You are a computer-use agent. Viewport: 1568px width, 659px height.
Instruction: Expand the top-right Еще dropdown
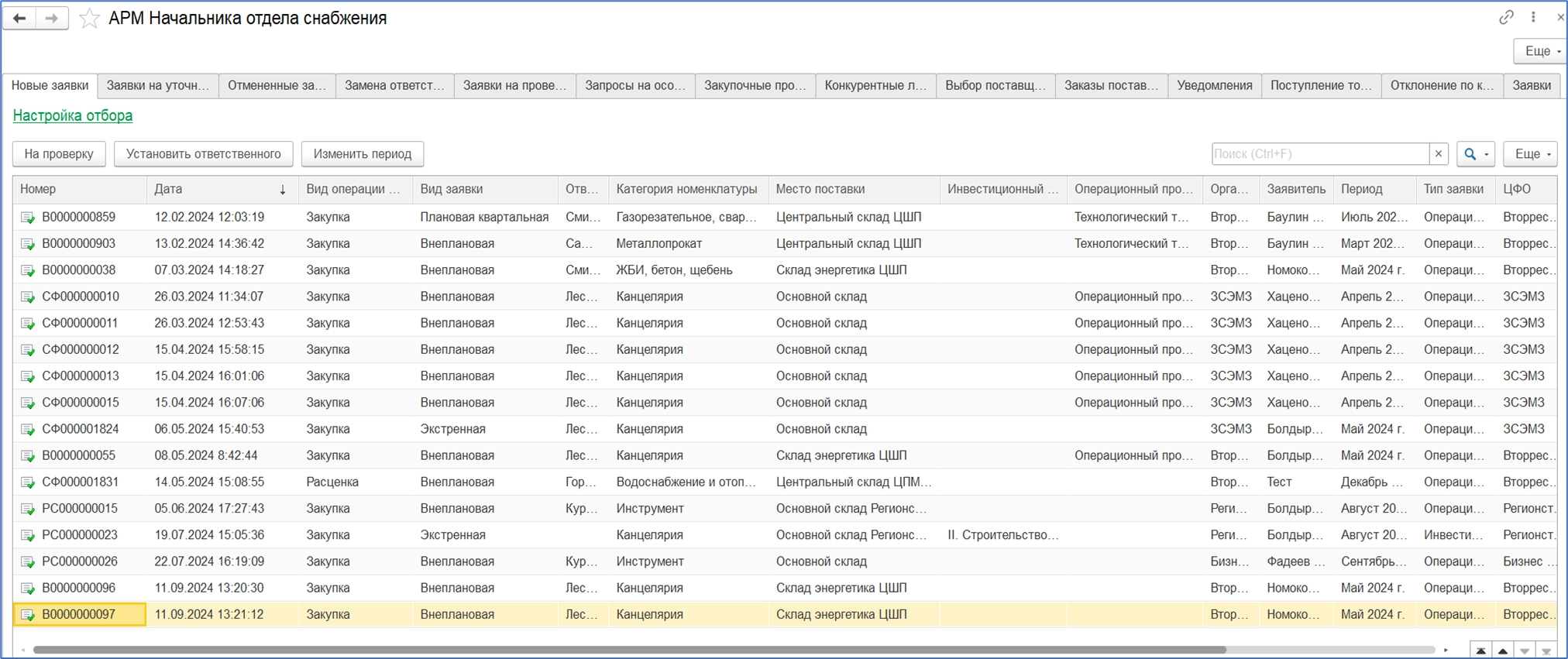[1540, 51]
